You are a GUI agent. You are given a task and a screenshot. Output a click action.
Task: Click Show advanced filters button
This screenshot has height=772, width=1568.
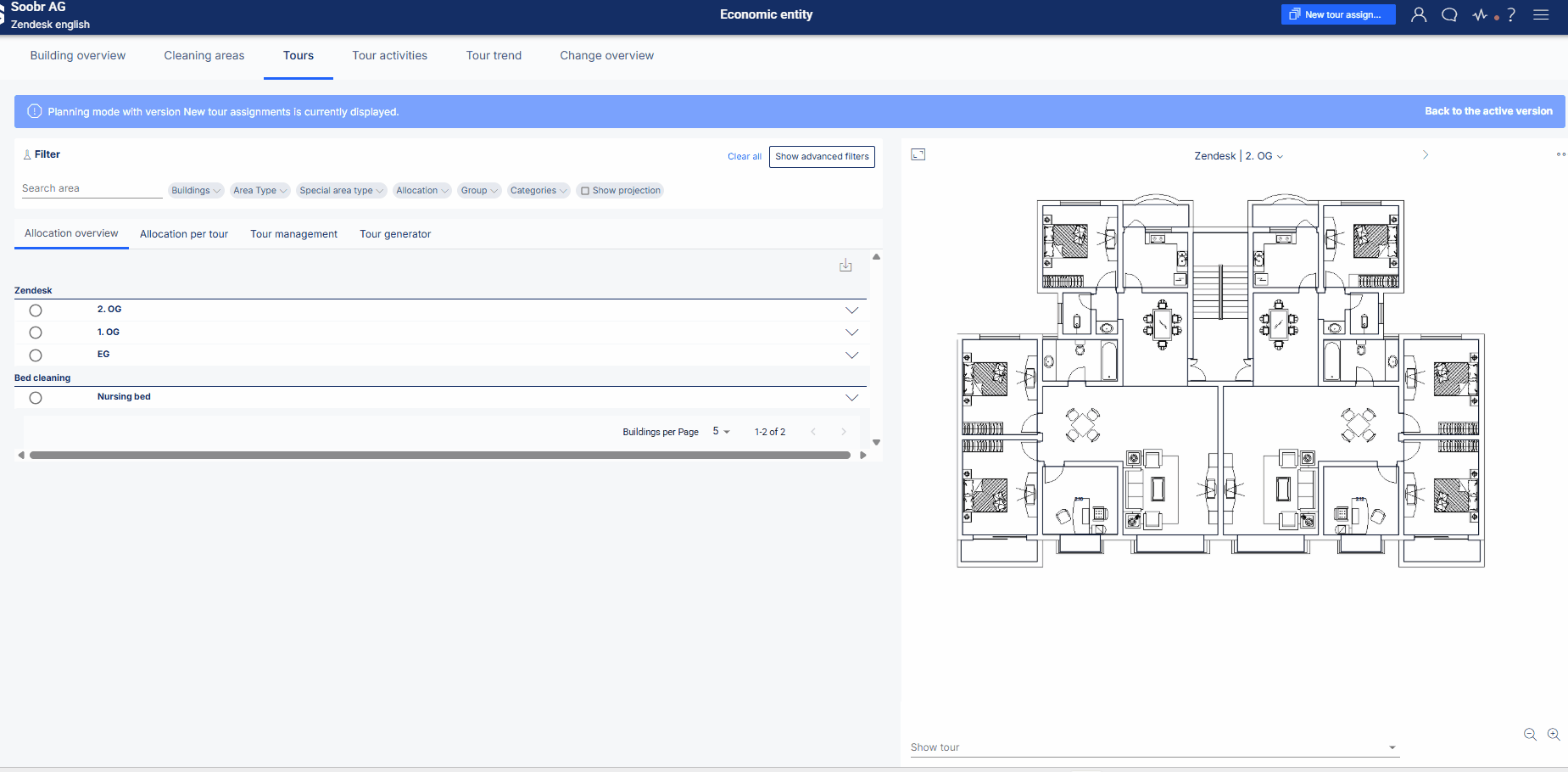point(822,157)
